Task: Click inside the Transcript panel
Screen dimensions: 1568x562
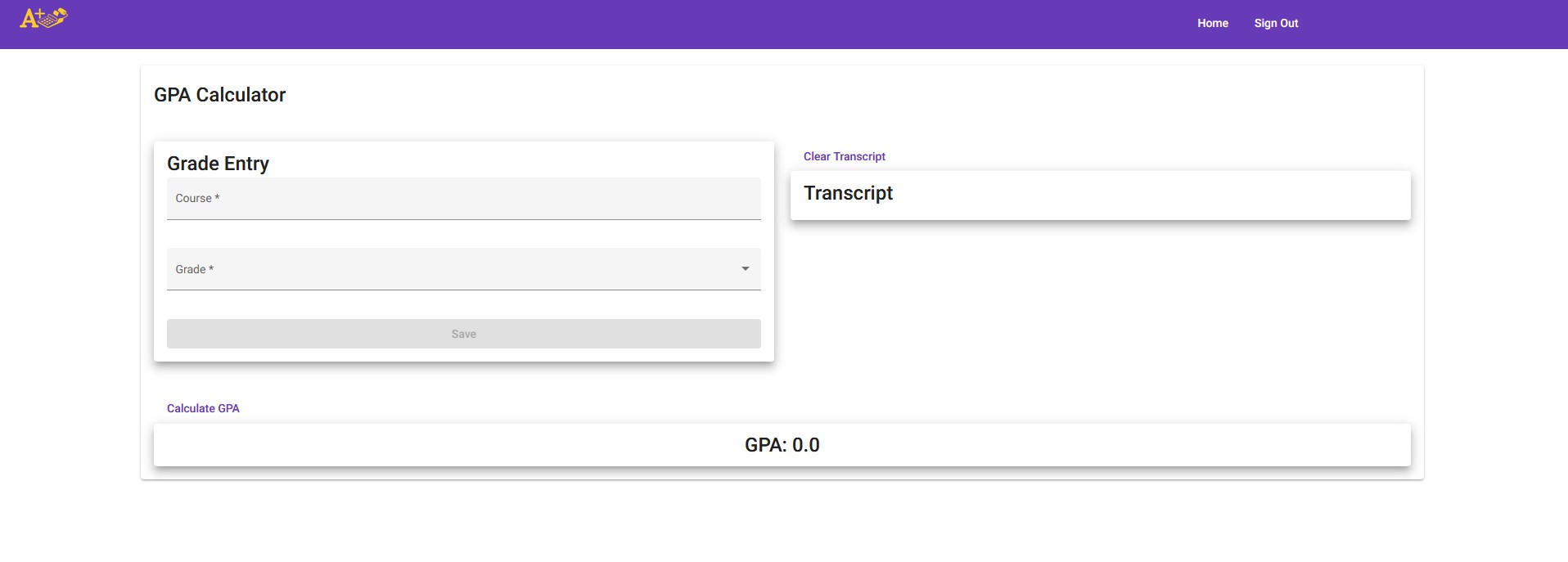Action: (x=1099, y=196)
